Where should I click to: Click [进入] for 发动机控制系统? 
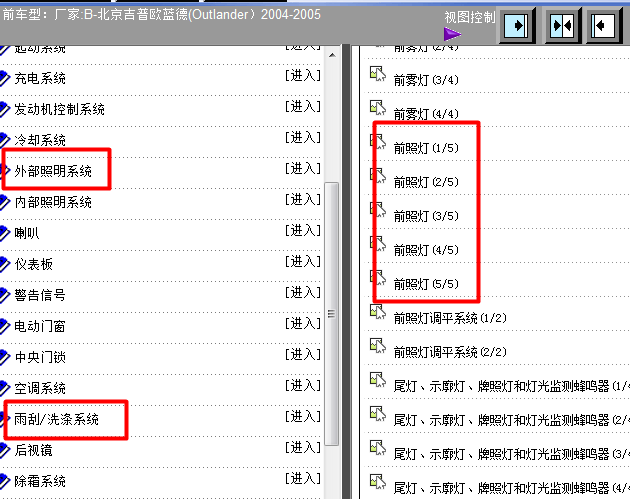[303, 106]
